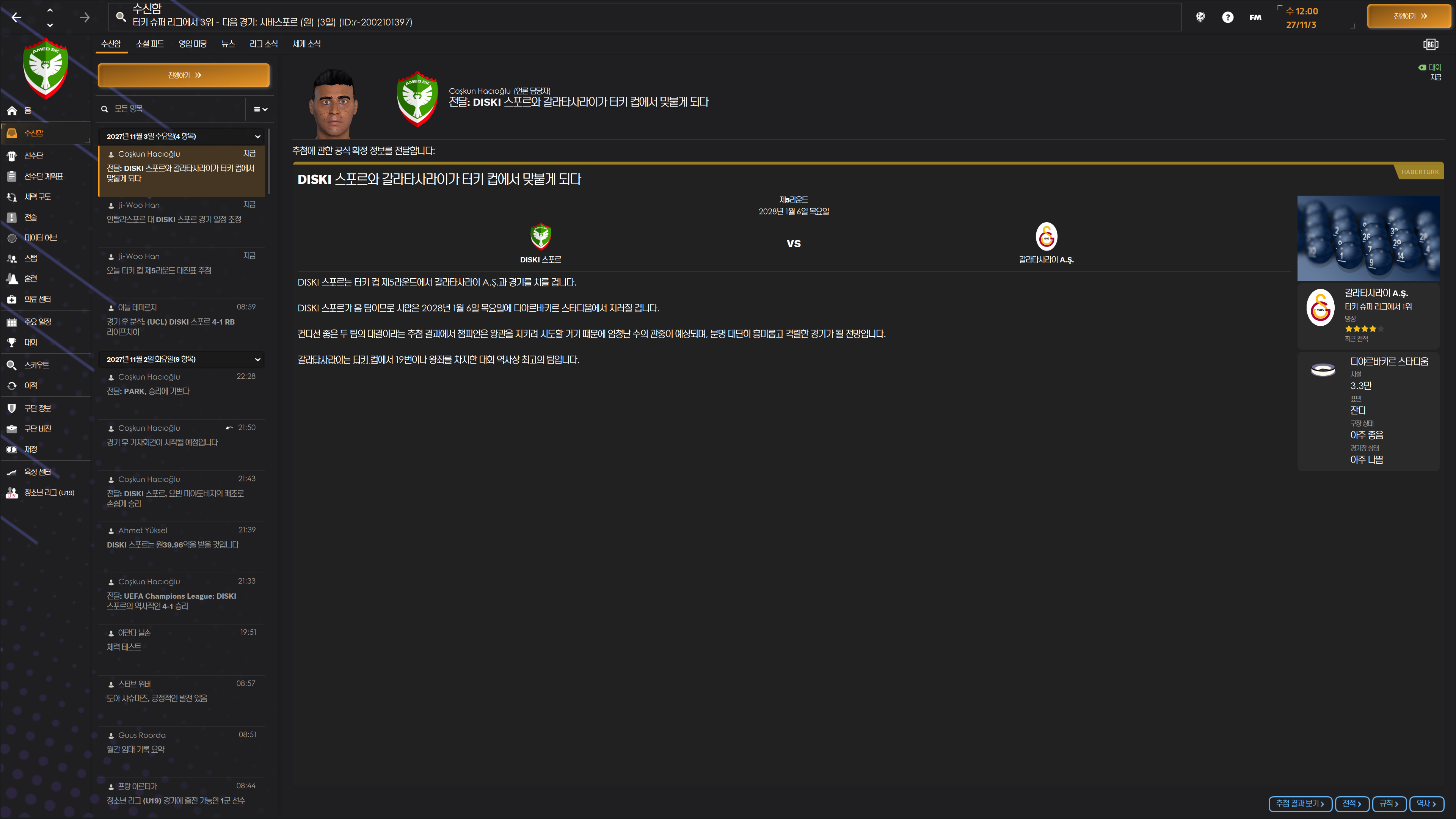Collapse the 2027년 11월 2일 message group
1456x819 pixels.
tap(258, 359)
